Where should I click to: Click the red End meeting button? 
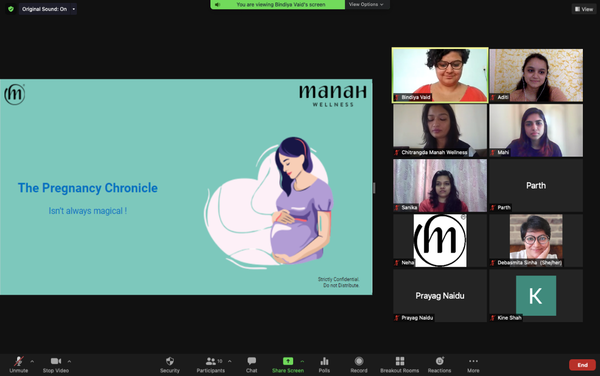(x=582, y=365)
